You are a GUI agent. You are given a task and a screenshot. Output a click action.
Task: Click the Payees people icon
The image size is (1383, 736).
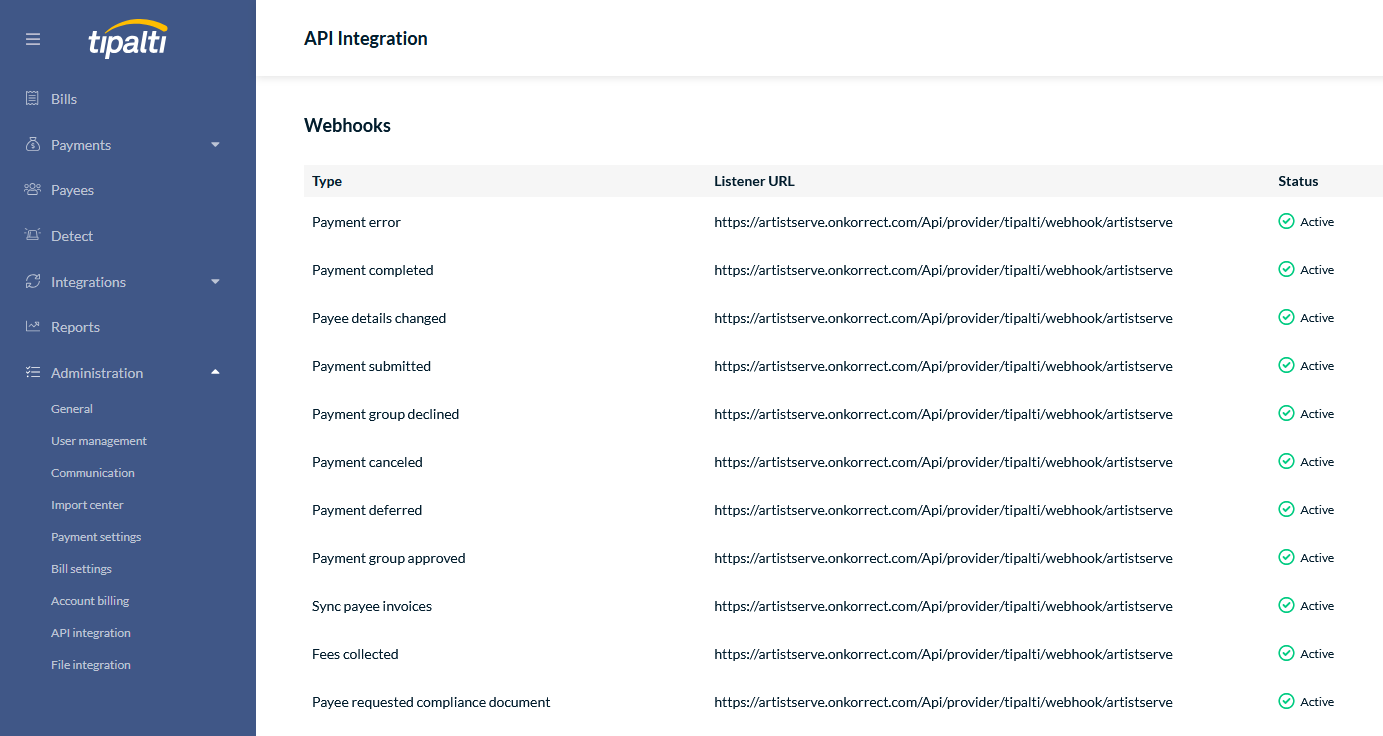coord(33,190)
